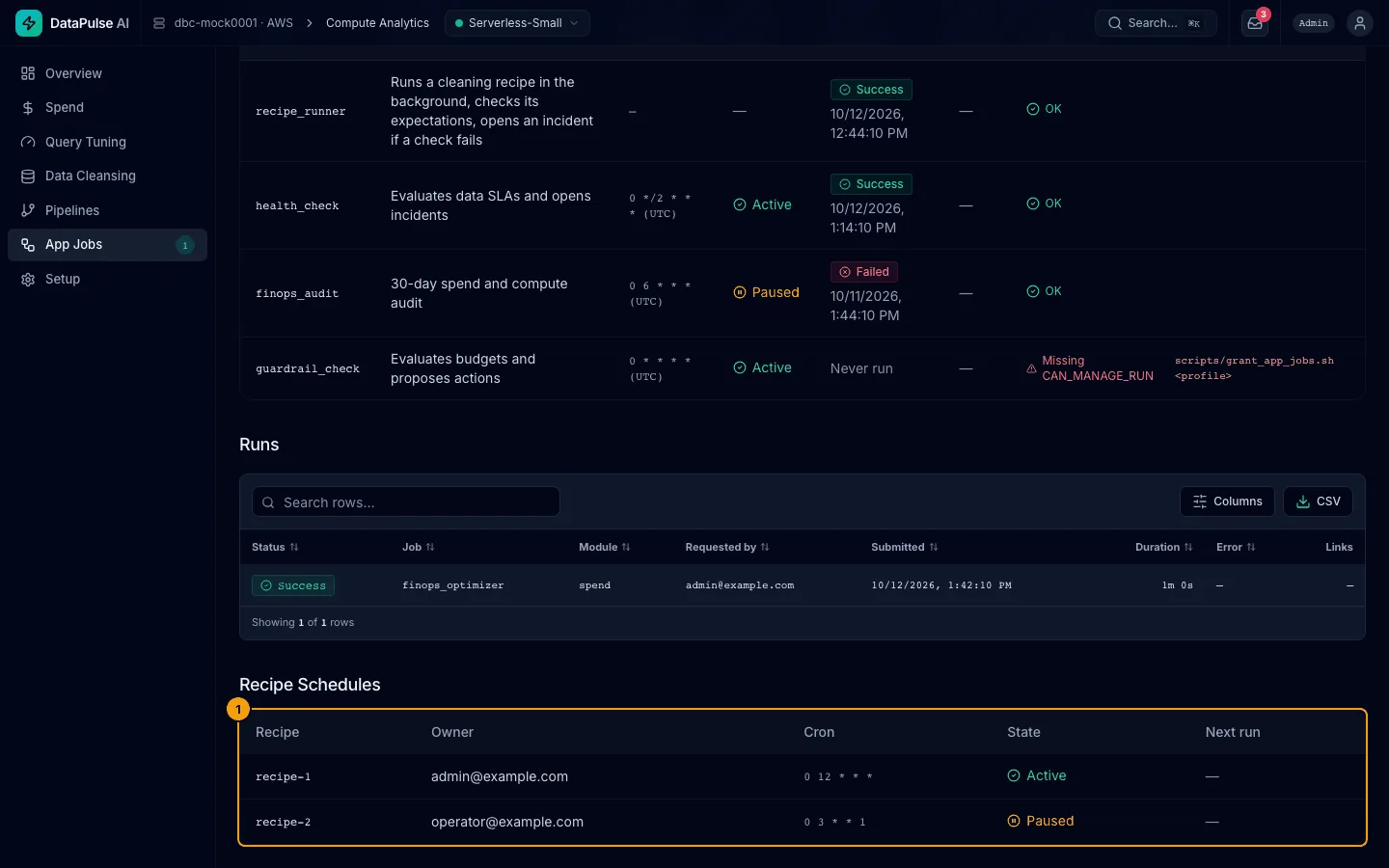
Task: Click the Setup gear icon
Action: coord(28,280)
